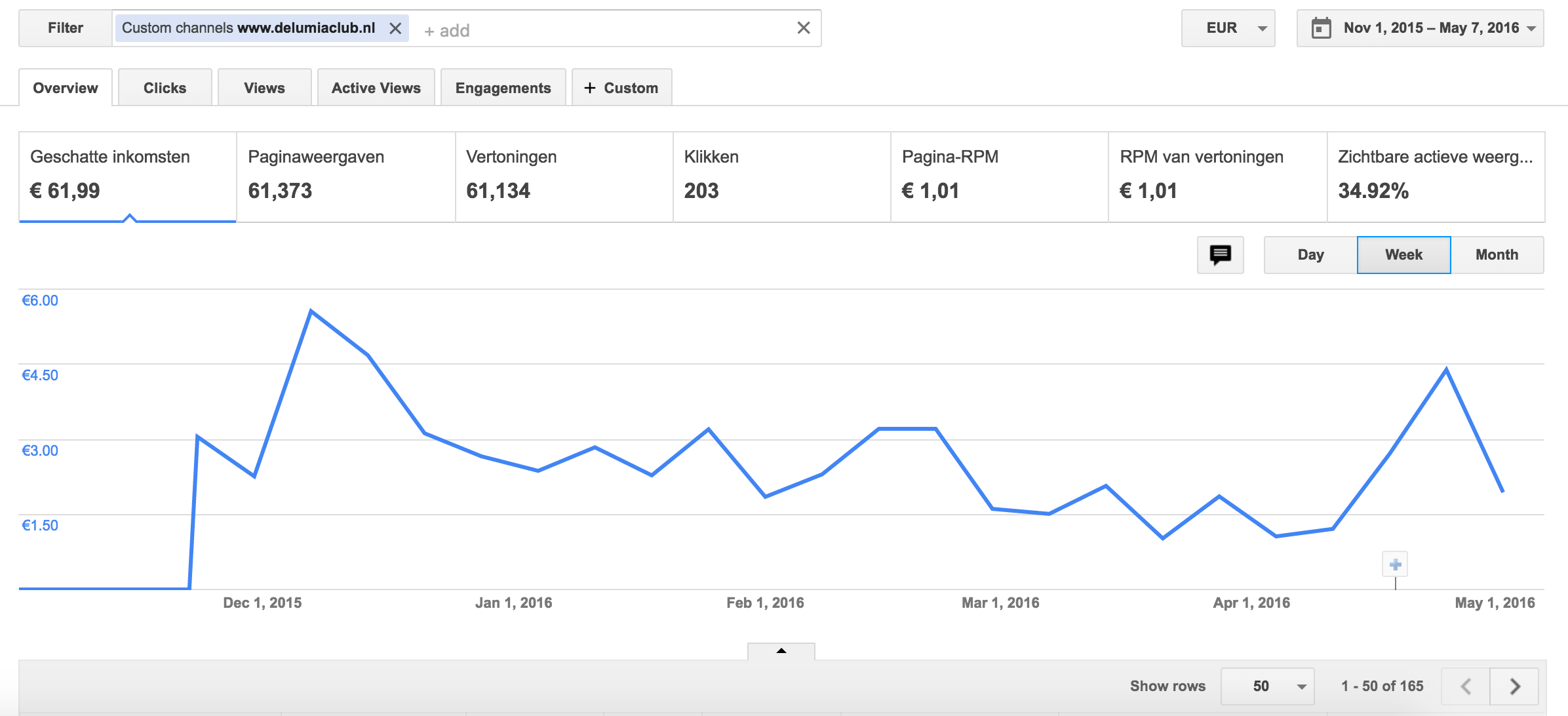The height and width of the screenshot is (716, 1568).
Task: Open the Active Views tab
Action: coord(376,88)
